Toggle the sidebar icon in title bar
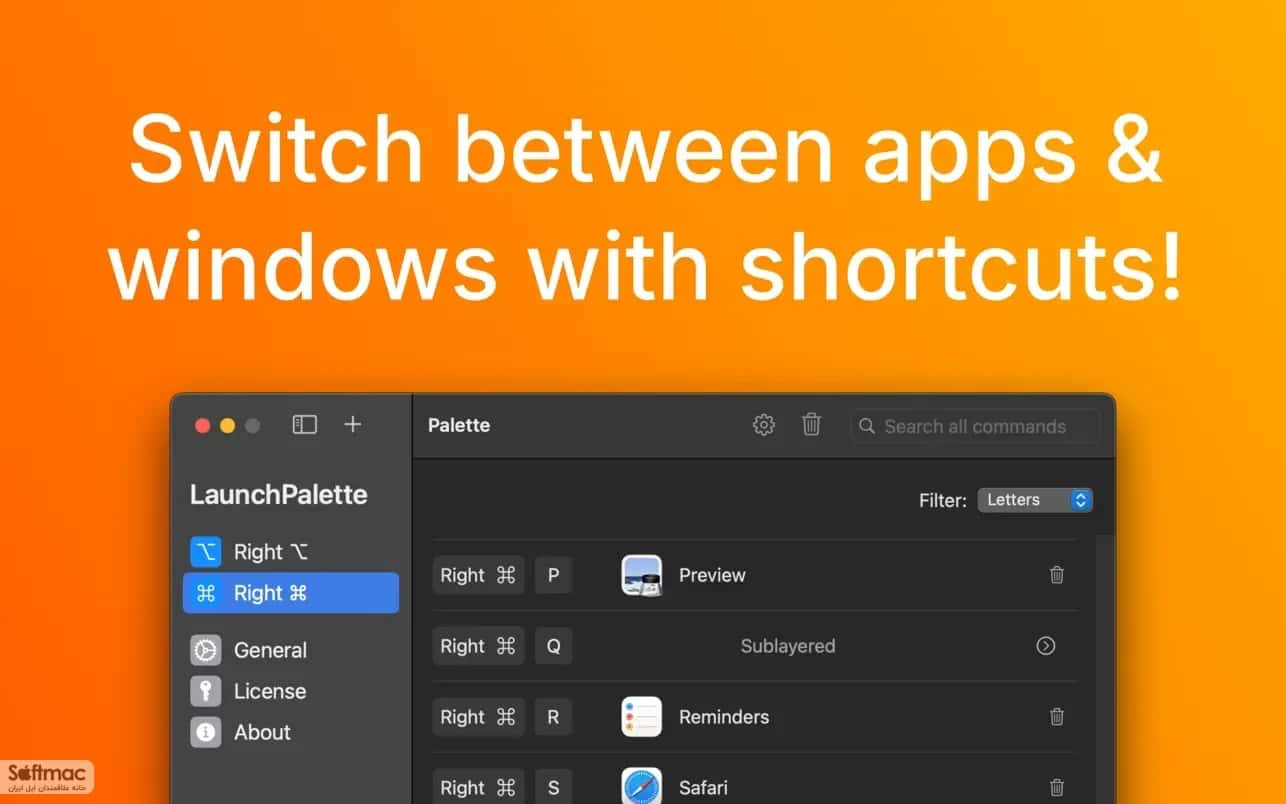The image size is (1286, 804). (305, 425)
